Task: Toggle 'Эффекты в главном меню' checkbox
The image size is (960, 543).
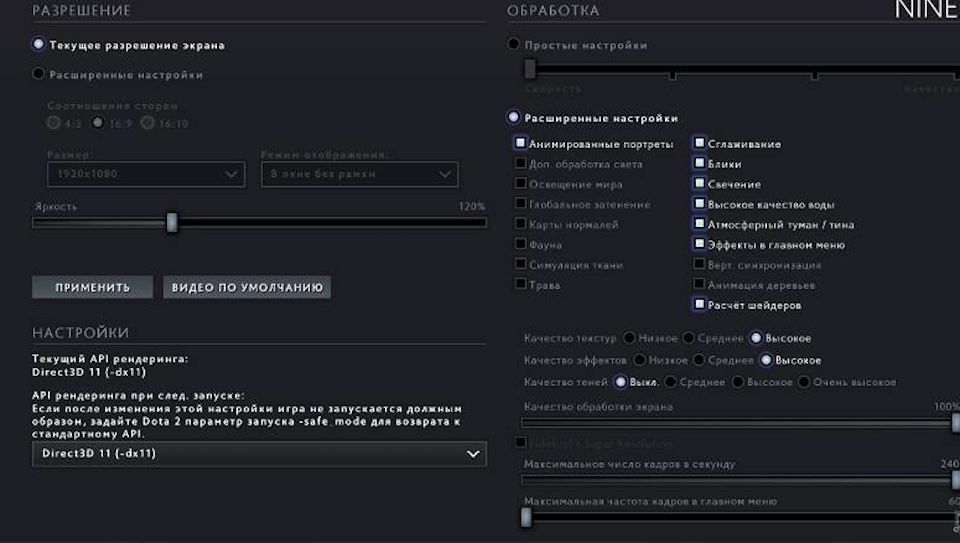Action: point(700,244)
